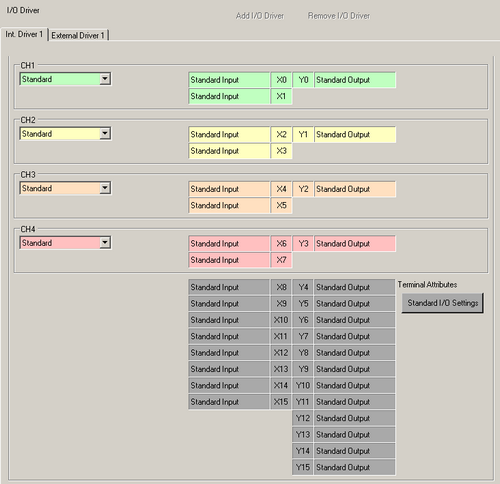500x484 pixels.
Task: Switch to the External Driver 1 tab
Action: coord(78,35)
